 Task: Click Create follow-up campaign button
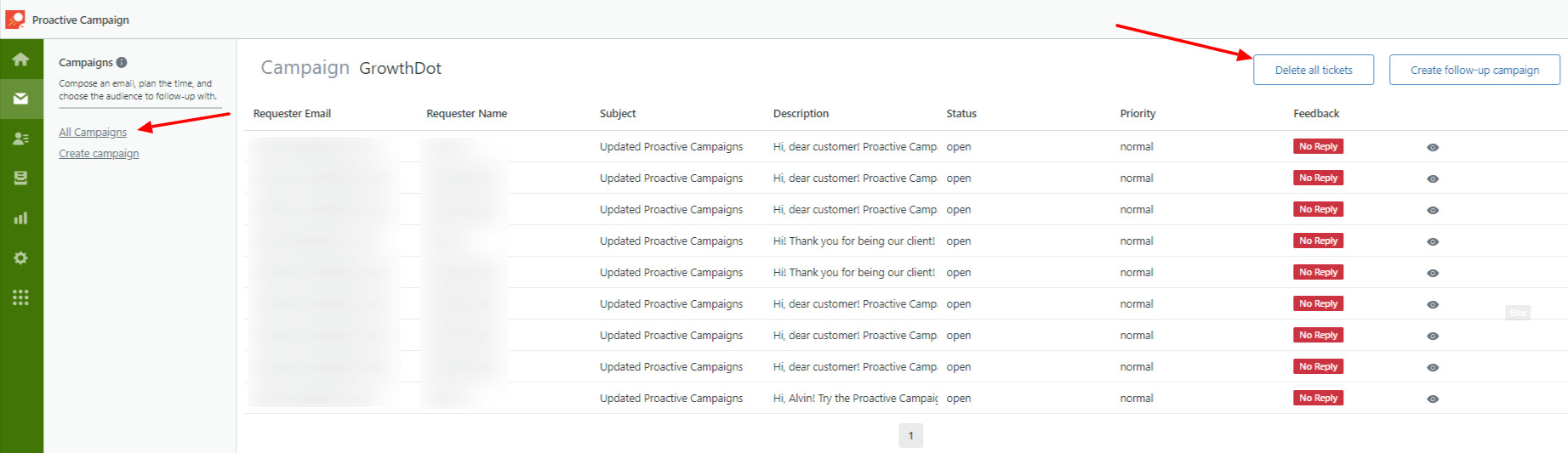pos(1474,70)
